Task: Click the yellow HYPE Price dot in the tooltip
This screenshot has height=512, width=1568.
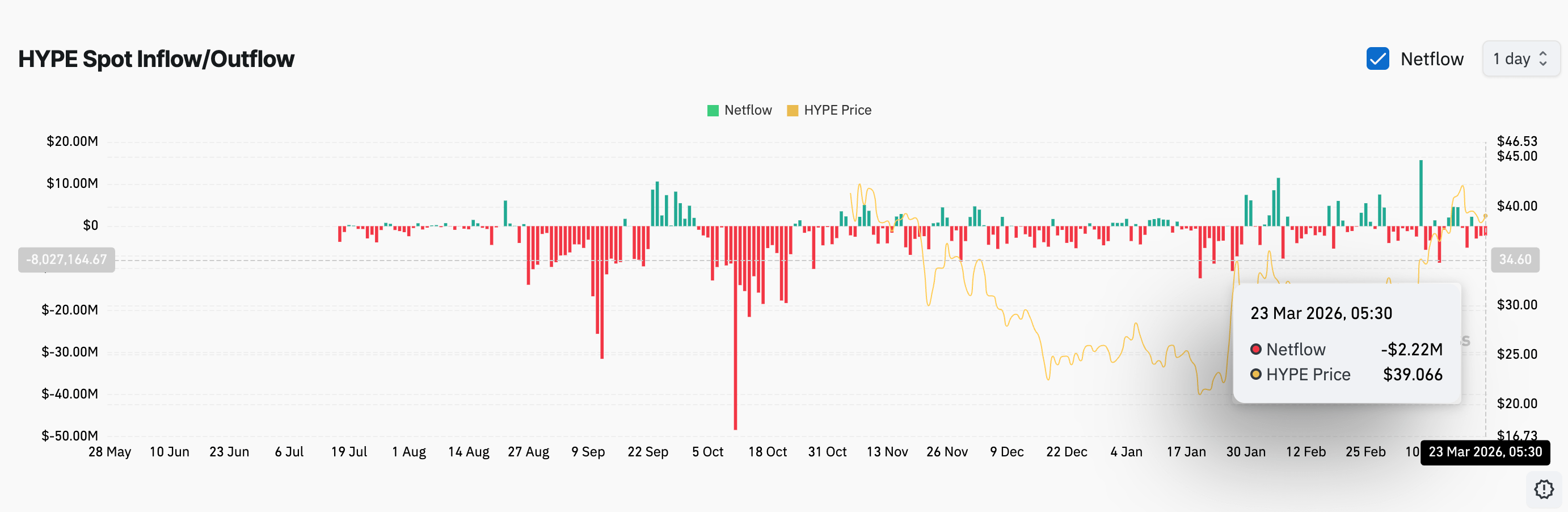Action: (1256, 375)
